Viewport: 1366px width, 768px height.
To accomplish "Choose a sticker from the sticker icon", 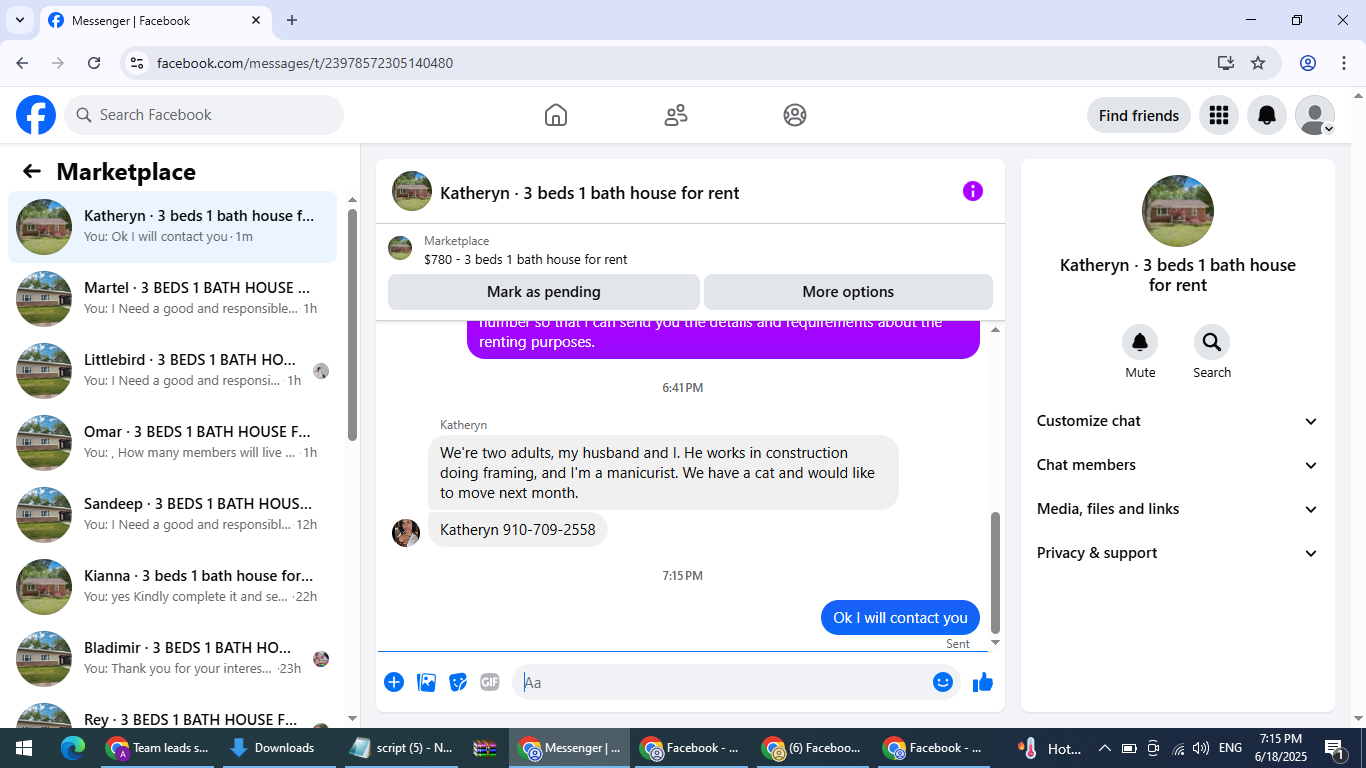I will pyautogui.click(x=459, y=682).
